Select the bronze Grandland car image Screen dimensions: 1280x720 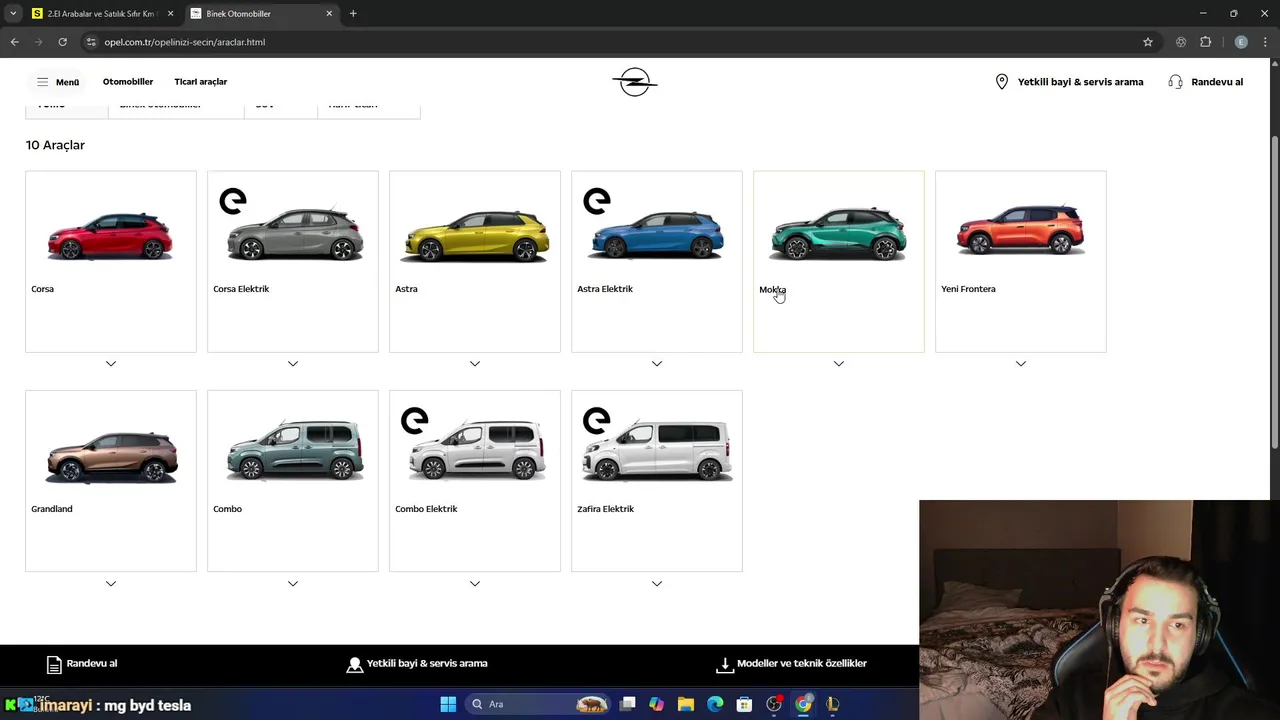(x=111, y=456)
